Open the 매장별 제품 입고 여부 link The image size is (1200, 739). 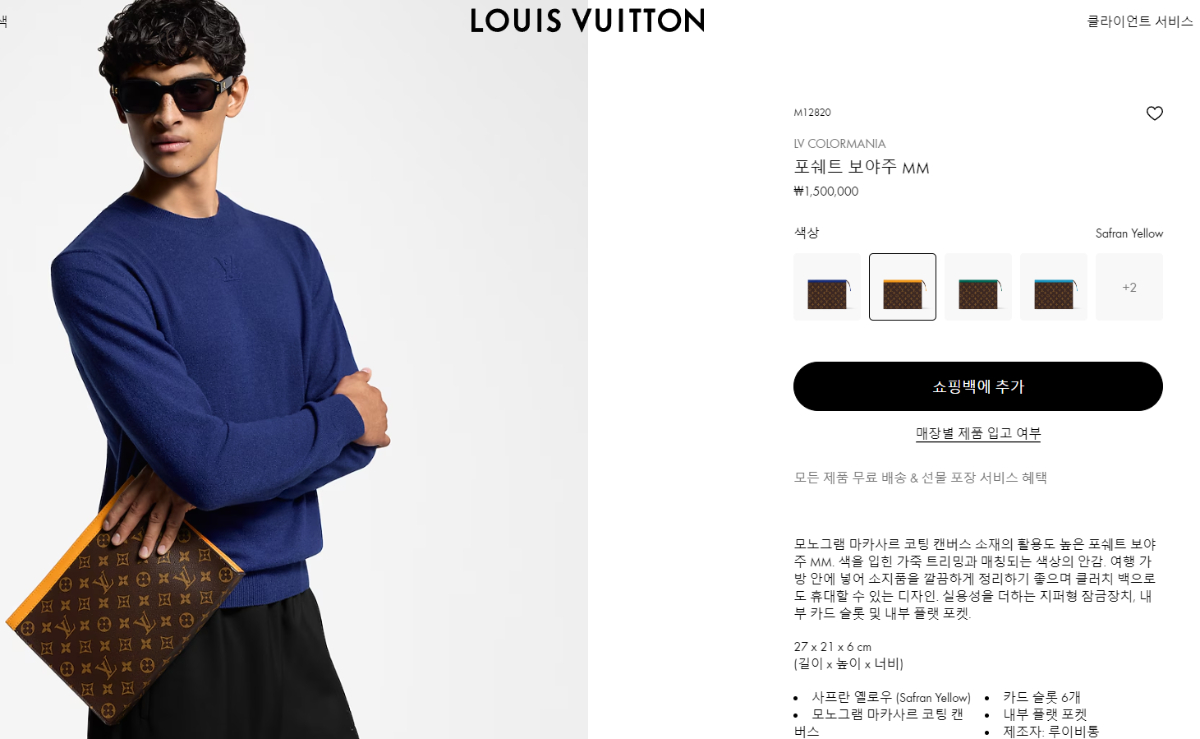pos(978,433)
